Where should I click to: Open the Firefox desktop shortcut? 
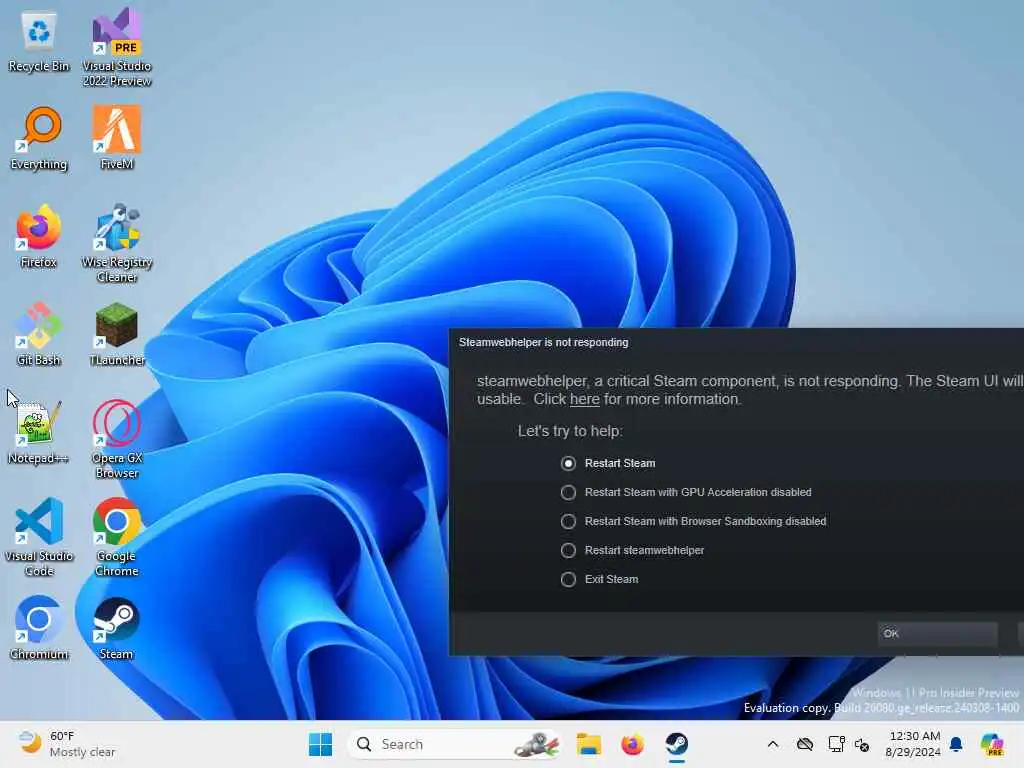coord(39,236)
